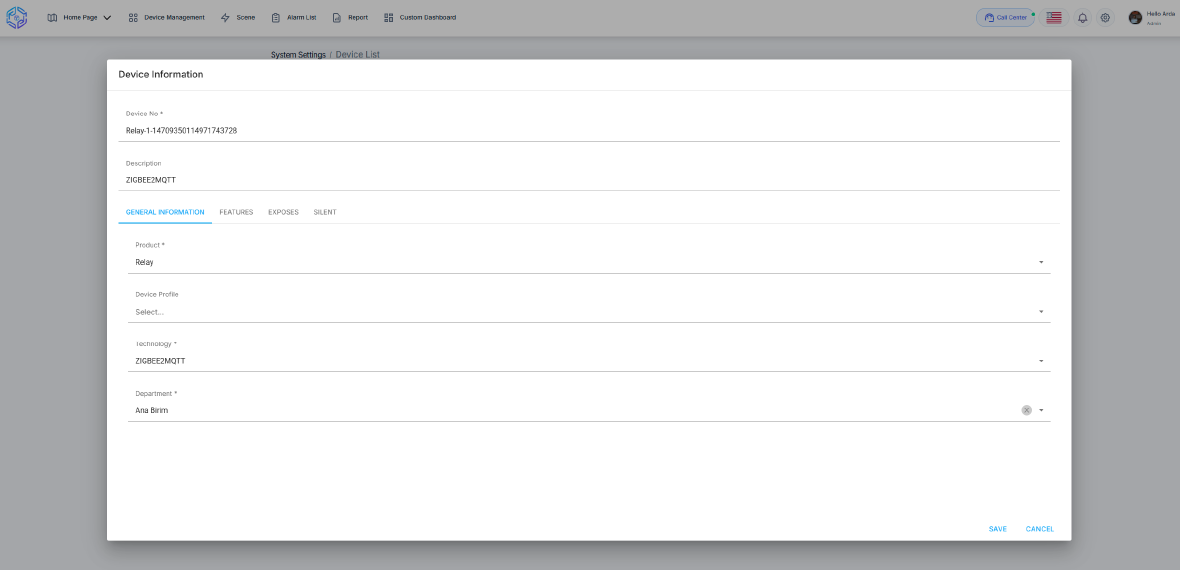Click the Description input field
1180x570 pixels.
tap(590, 180)
